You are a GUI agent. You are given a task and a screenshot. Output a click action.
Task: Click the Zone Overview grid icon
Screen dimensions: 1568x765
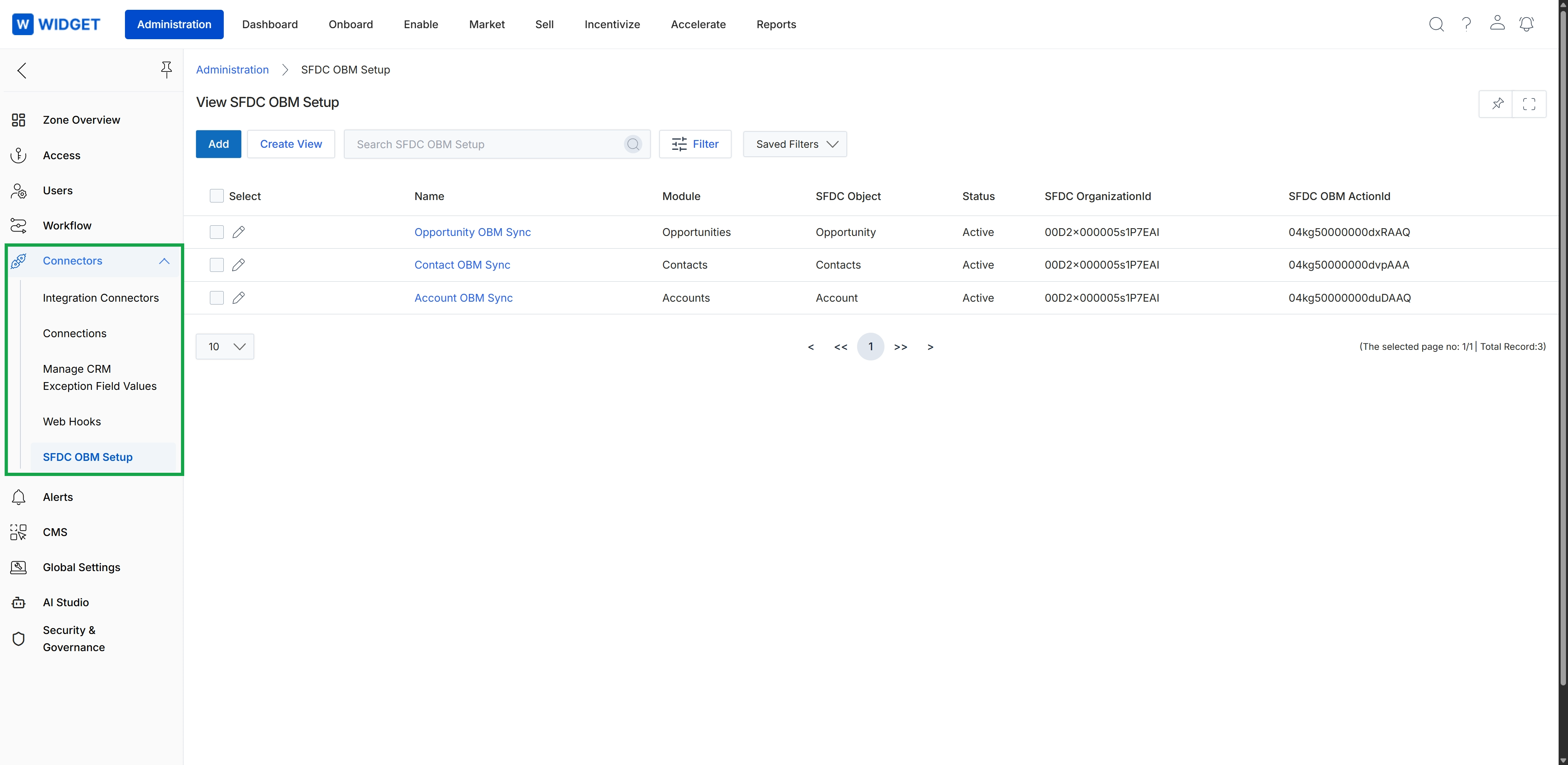tap(18, 120)
